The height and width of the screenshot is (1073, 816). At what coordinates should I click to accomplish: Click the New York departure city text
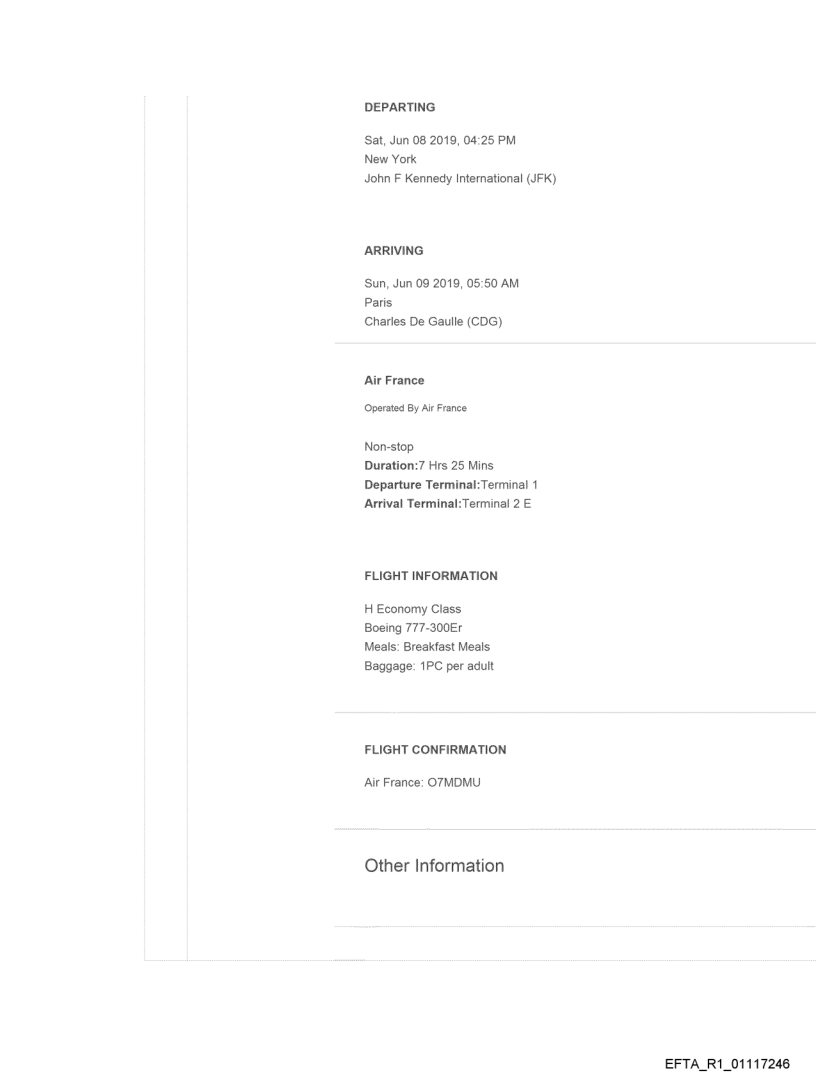click(x=390, y=159)
